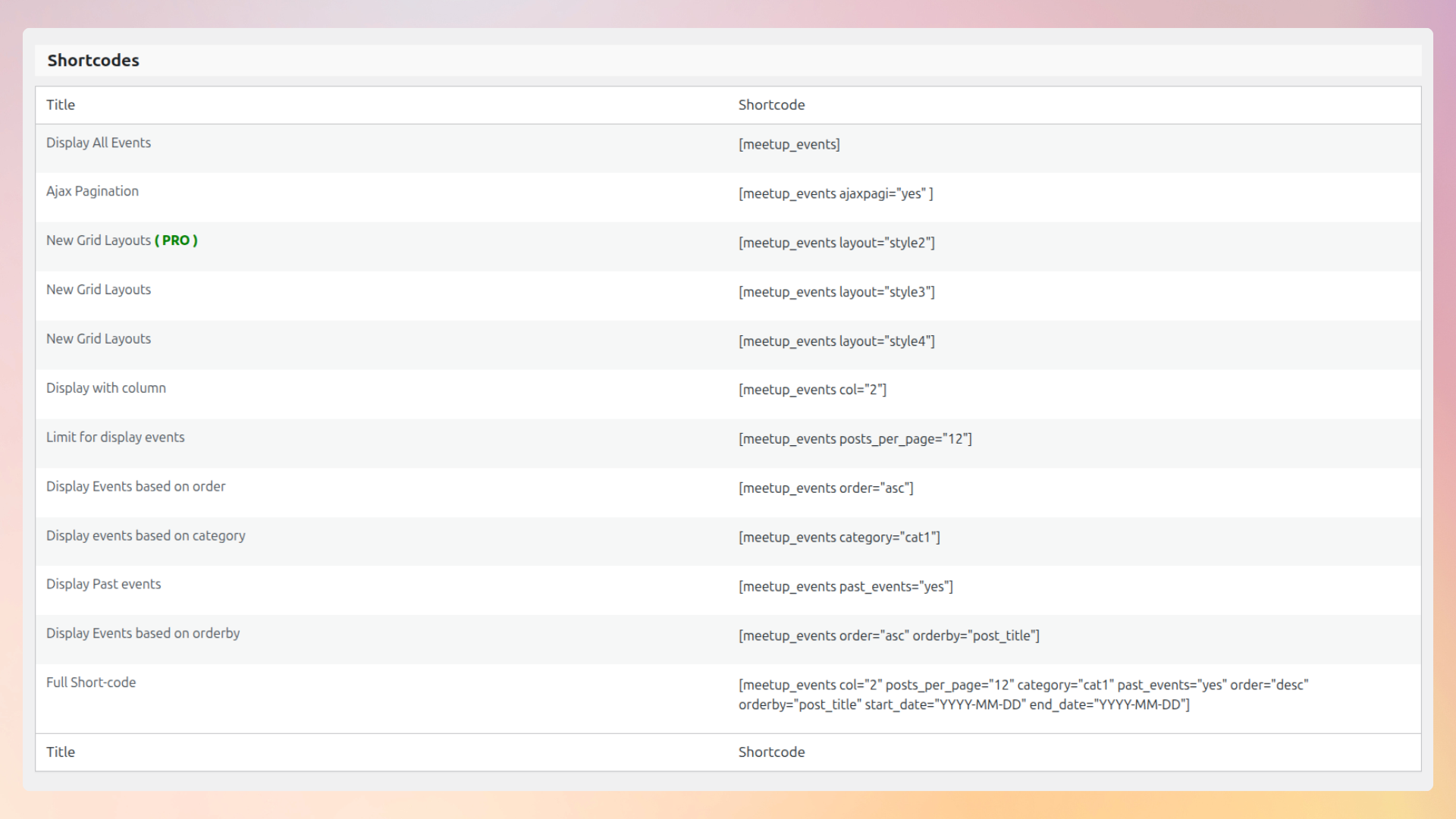This screenshot has height=819, width=1456.
Task: Click the Ajax Pagination entry
Action: pos(93,191)
